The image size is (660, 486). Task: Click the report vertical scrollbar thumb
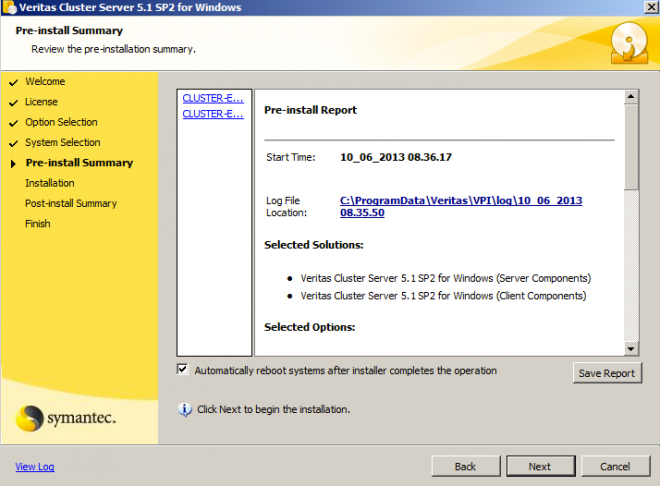point(631,147)
